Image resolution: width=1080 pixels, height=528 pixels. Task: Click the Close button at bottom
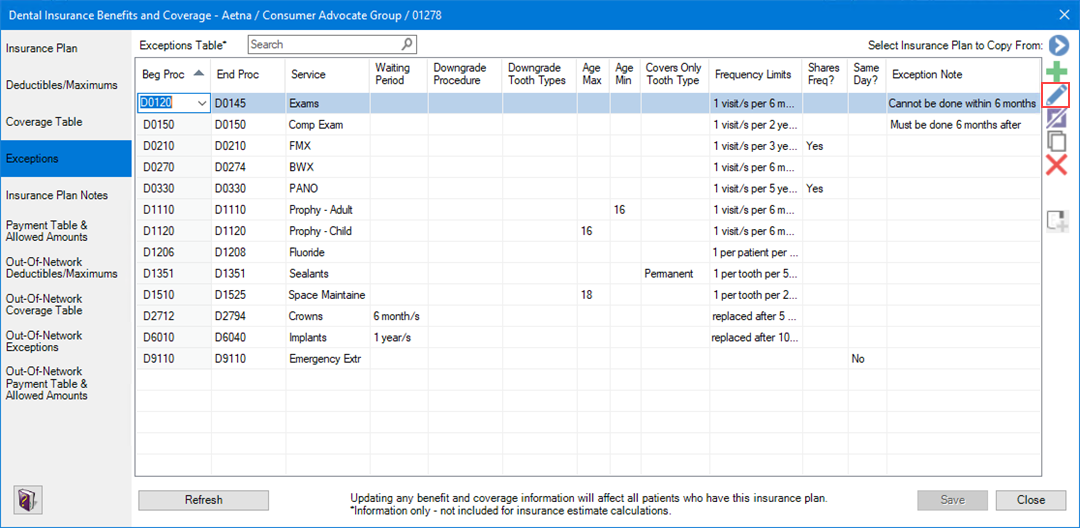pyautogui.click(x=1030, y=500)
